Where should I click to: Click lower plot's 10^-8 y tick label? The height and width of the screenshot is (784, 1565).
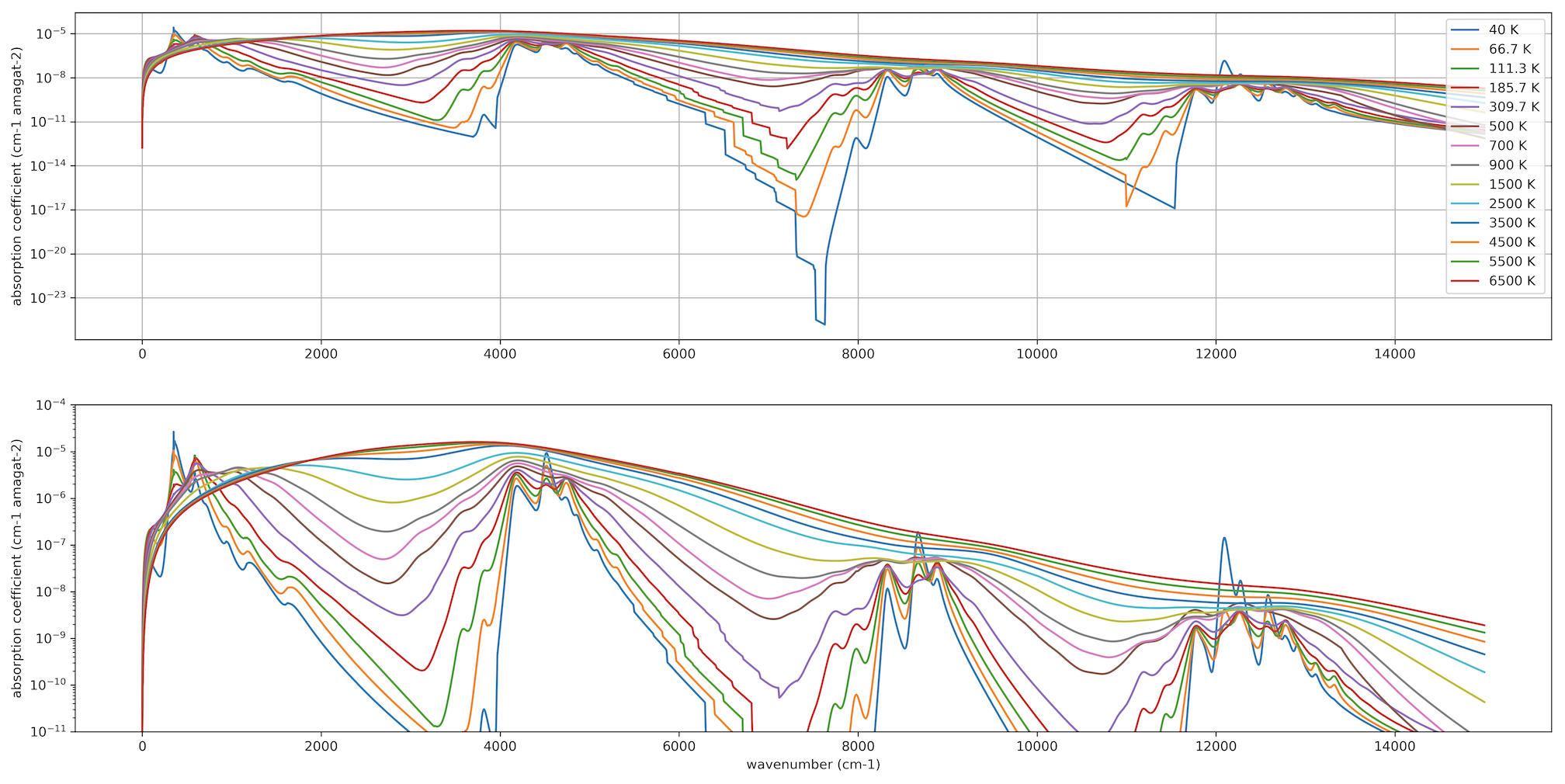coord(53,591)
